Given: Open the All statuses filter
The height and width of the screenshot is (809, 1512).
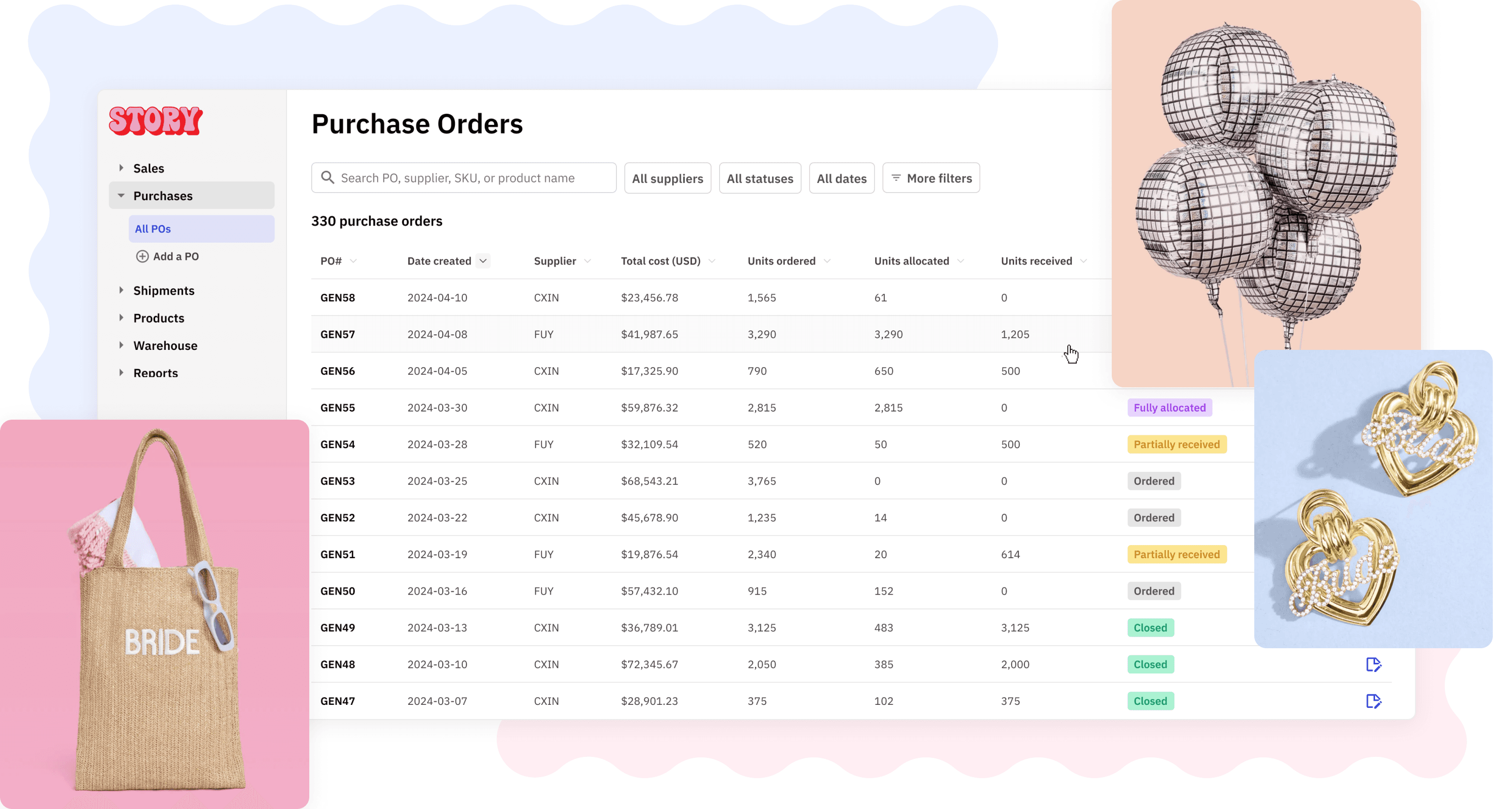Looking at the screenshot, I should [760, 178].
